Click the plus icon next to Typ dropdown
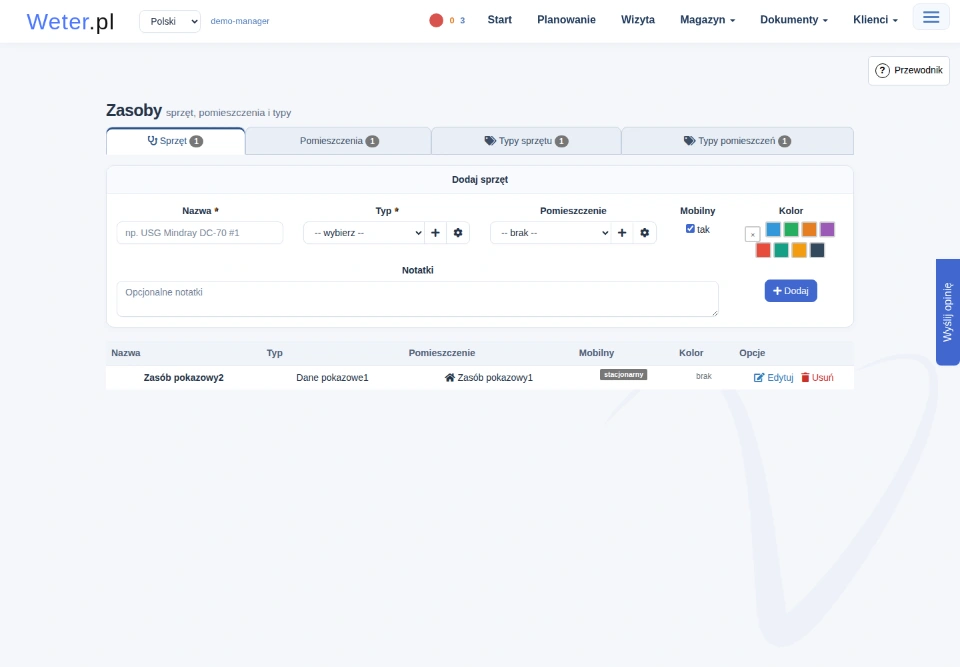The height and width of the screenshot is (667, 960). point(435,233)
